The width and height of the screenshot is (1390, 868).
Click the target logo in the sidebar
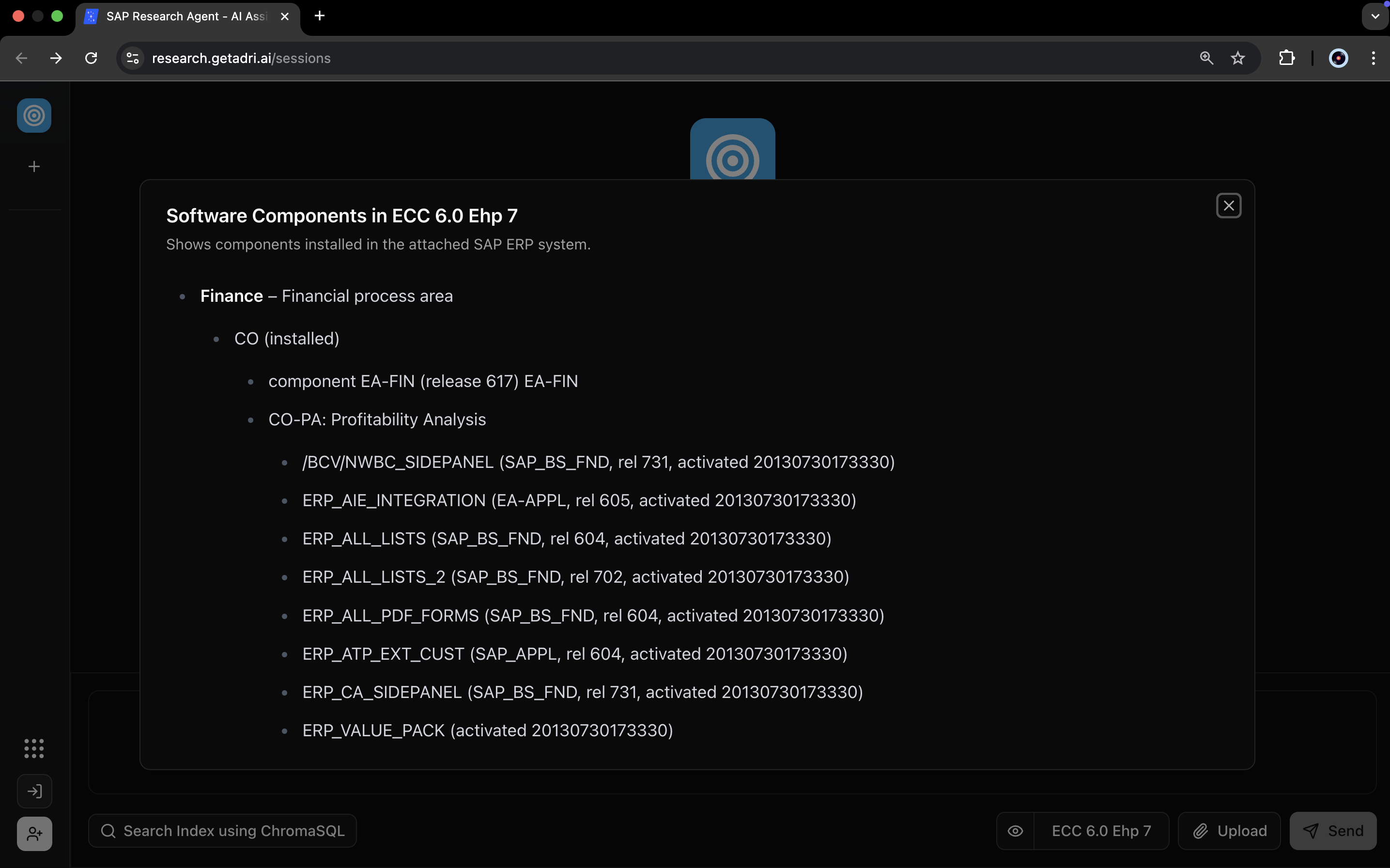34,115
